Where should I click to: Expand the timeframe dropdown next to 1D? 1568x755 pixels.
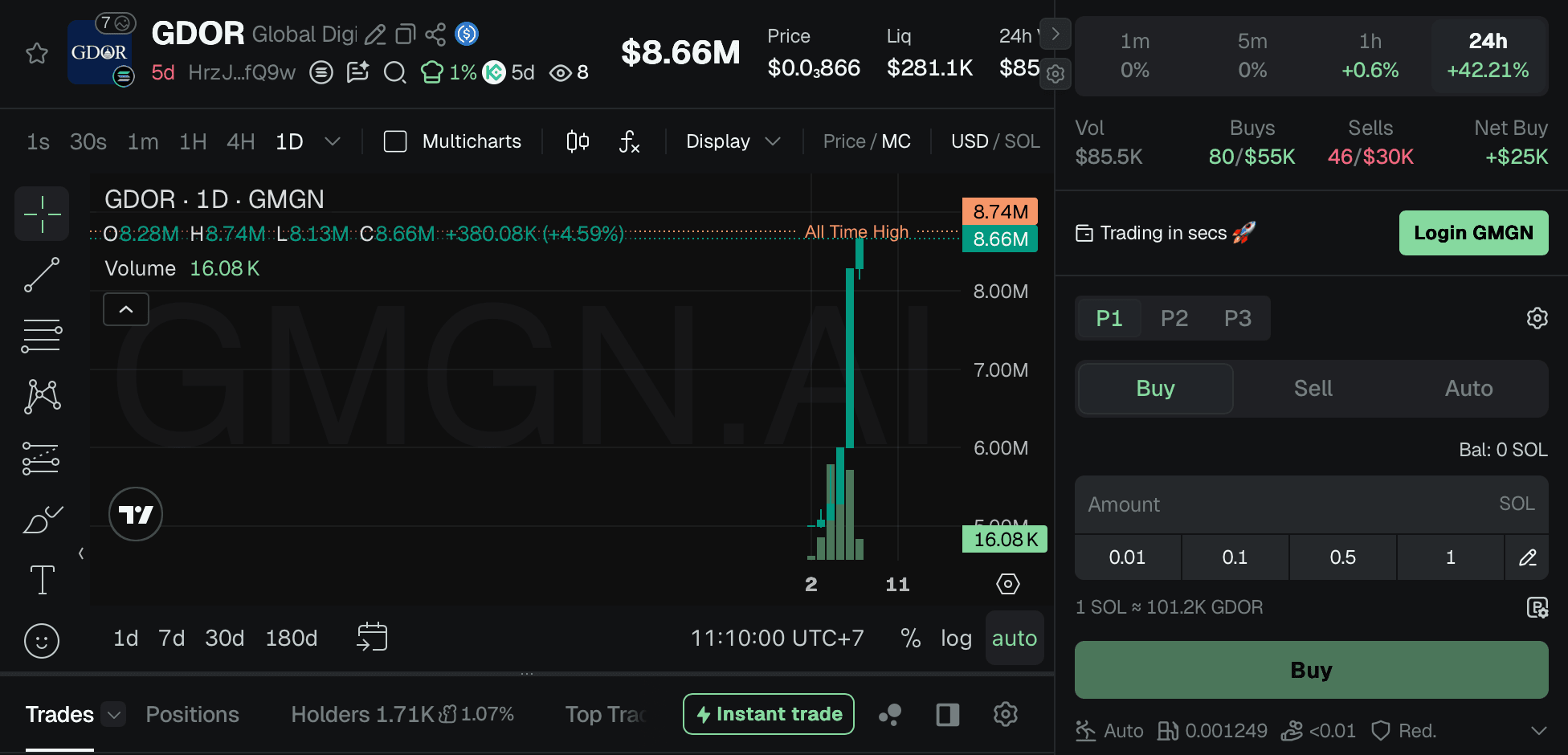(x=333, y=141)
